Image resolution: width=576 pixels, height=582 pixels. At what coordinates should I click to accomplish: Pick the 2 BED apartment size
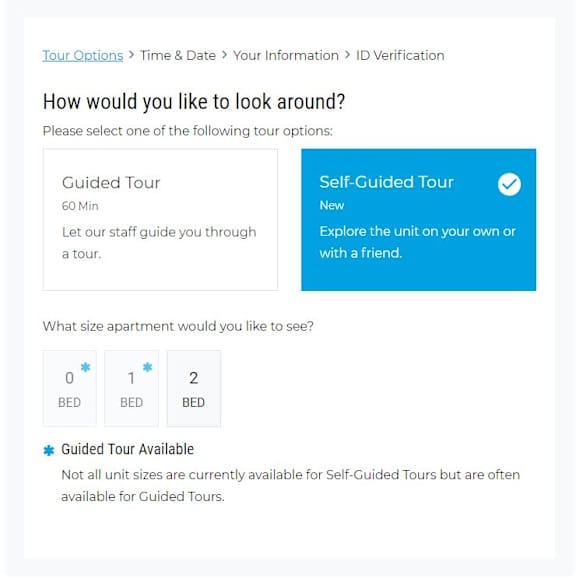[193, 388]
